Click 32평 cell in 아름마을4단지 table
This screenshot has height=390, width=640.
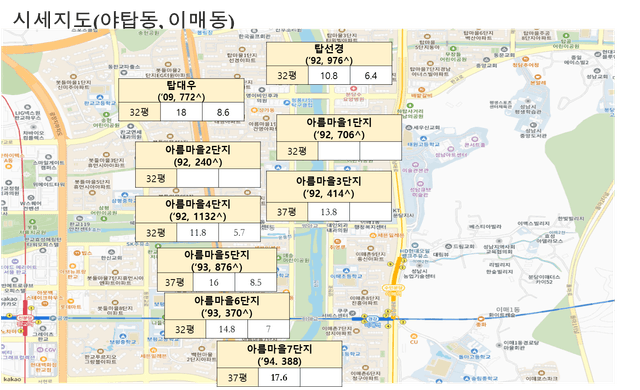(x=156, y=233)
